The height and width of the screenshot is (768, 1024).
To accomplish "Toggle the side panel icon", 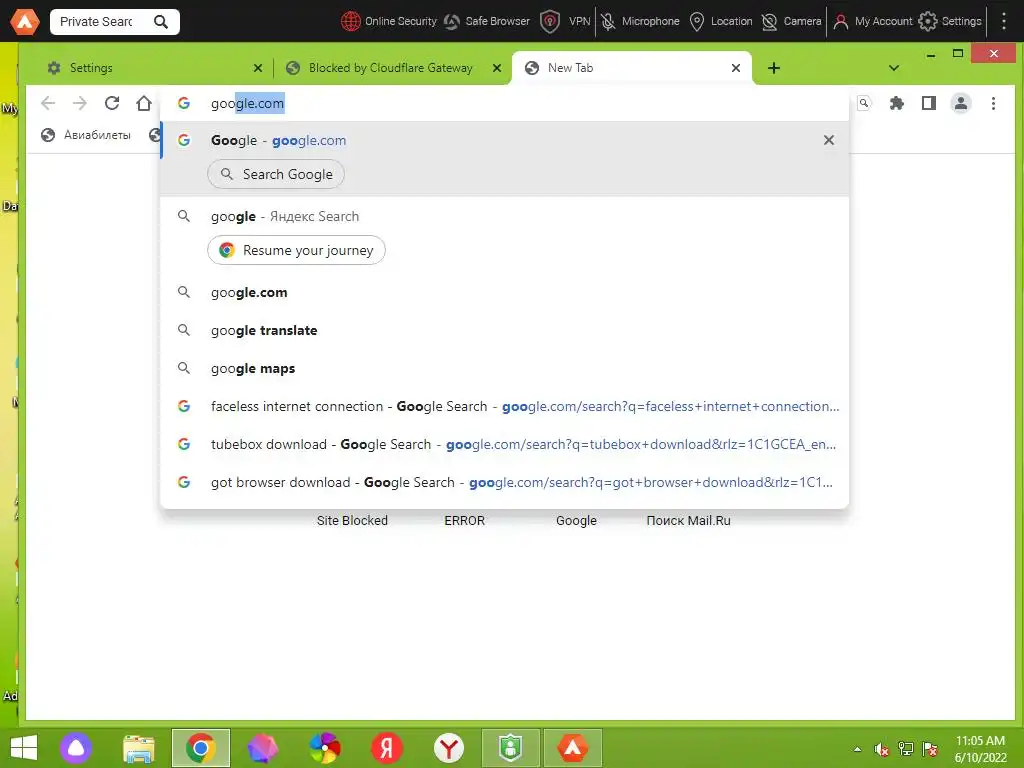I will click(x=929, y=103).
